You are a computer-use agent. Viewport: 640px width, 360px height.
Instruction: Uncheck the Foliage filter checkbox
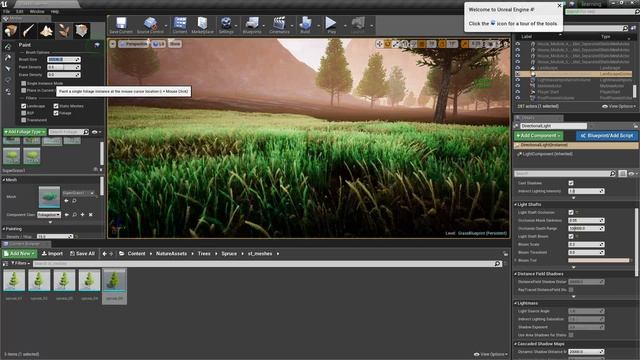pyautogui.click(x=56, y=113)
